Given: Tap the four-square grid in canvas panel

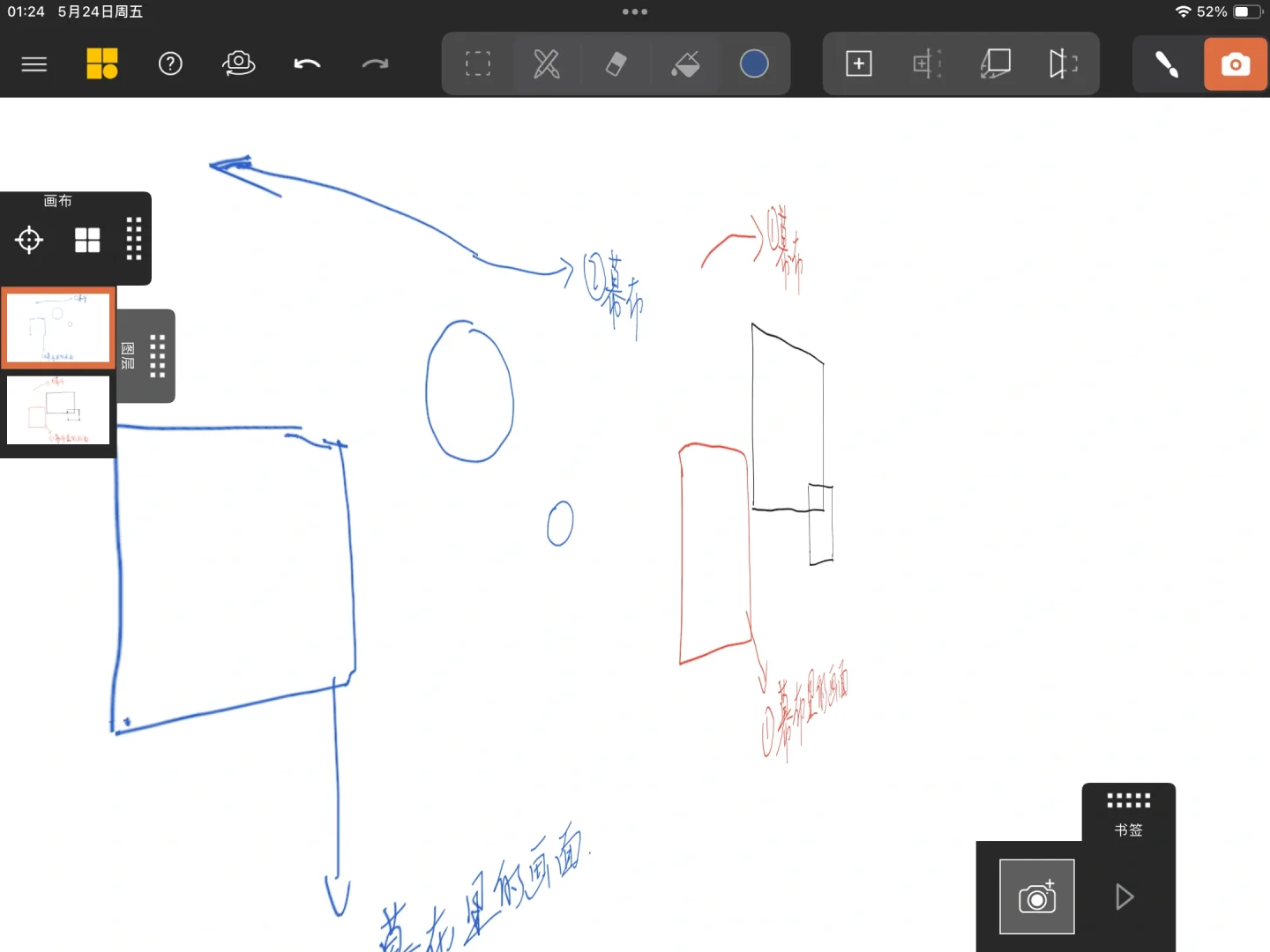Looking at the screenshot, I should [x=87, y=240].
